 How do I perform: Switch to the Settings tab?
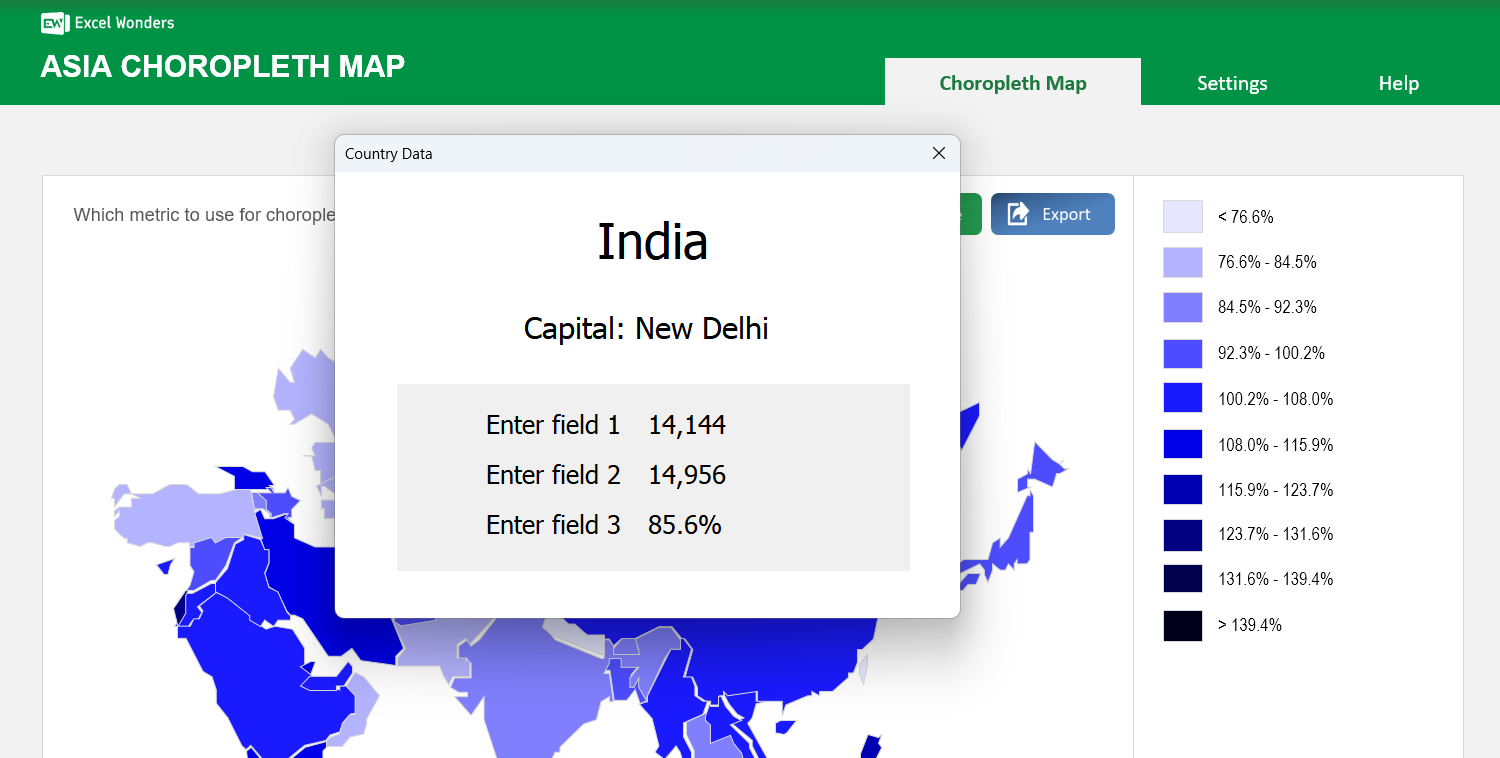click(1231, 83)
